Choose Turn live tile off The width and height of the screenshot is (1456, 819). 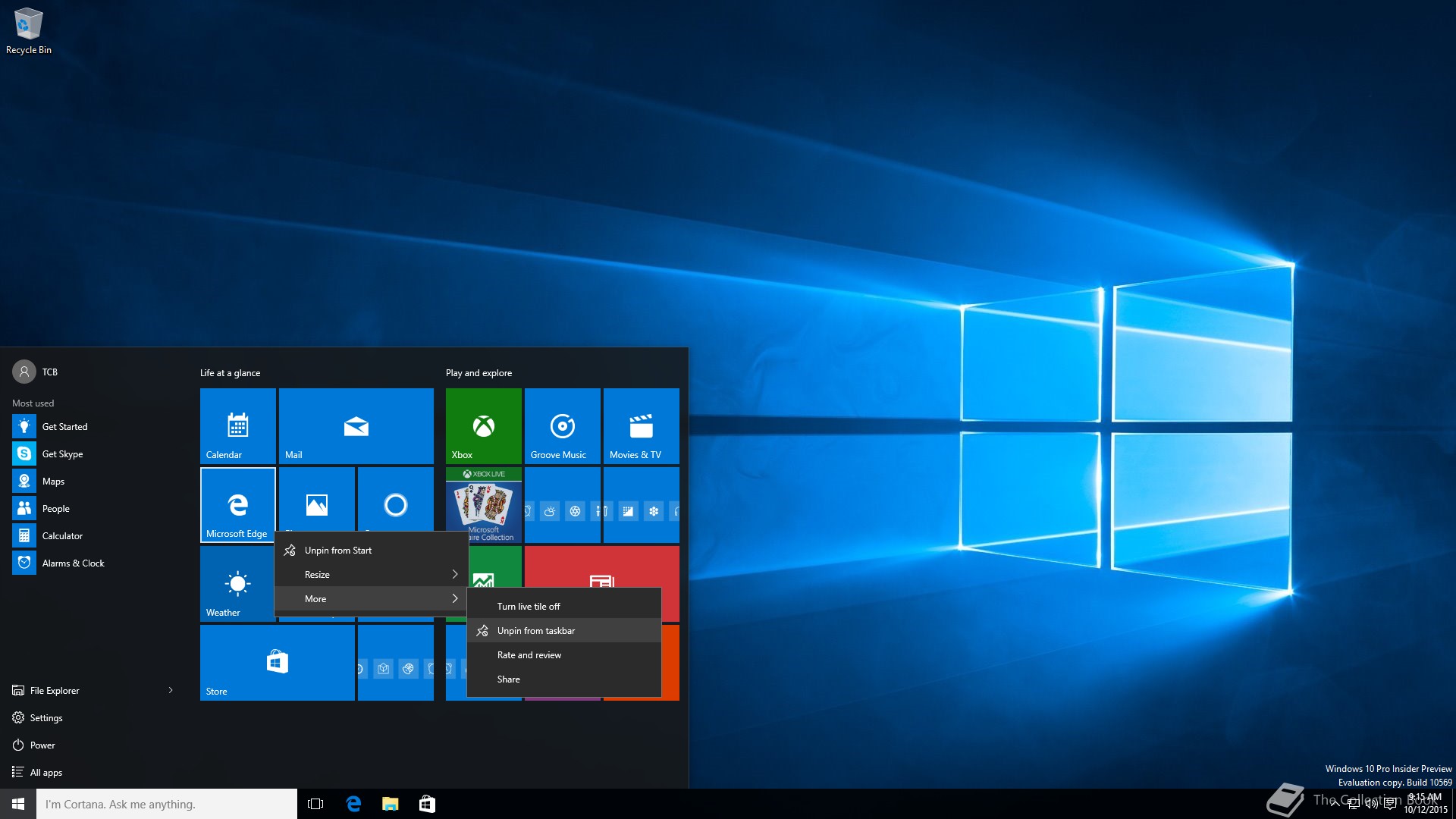[564, 607]
